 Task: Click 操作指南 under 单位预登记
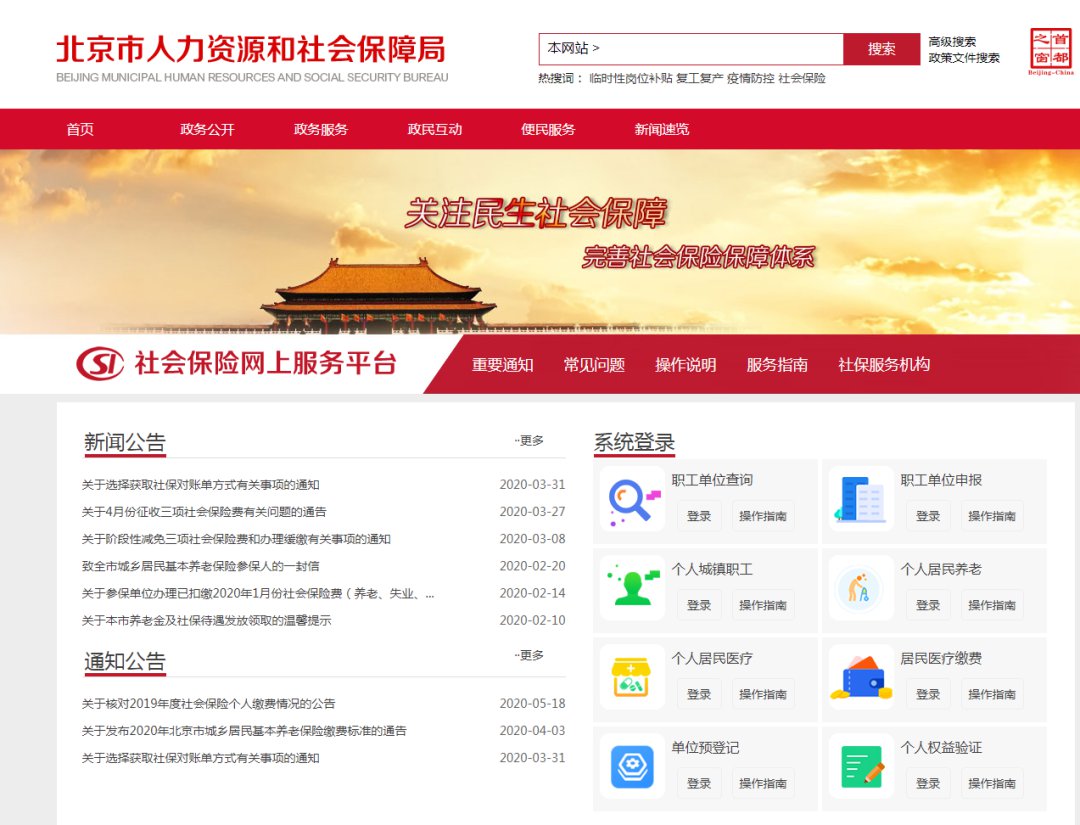[762, 783]
